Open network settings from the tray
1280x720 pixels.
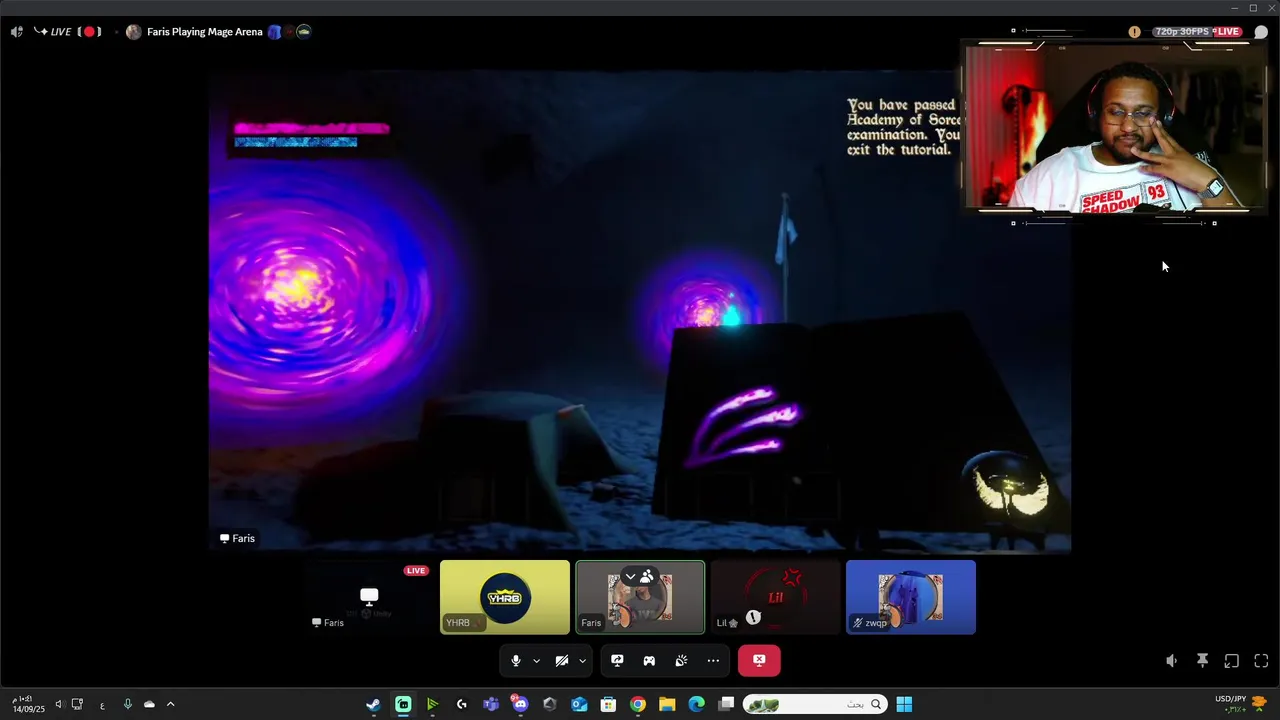click(x=77, y=704)
